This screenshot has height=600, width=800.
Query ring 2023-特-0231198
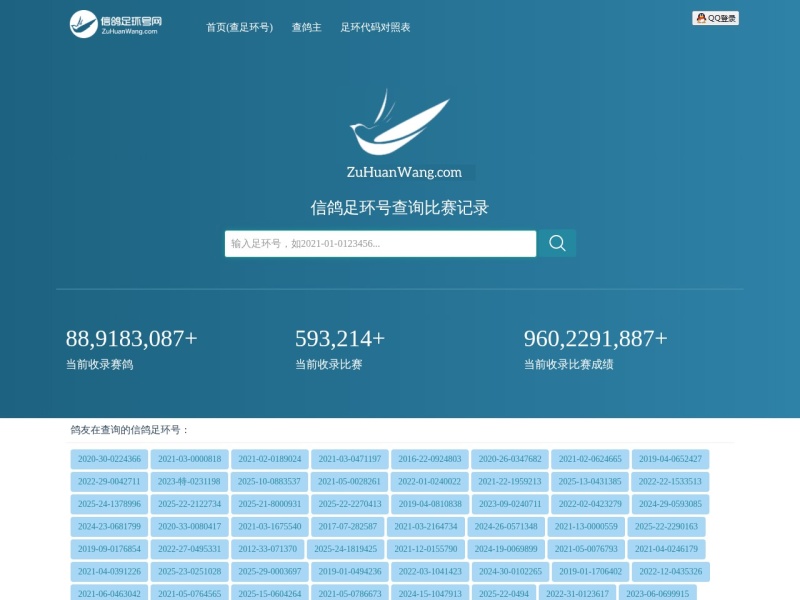189,482
